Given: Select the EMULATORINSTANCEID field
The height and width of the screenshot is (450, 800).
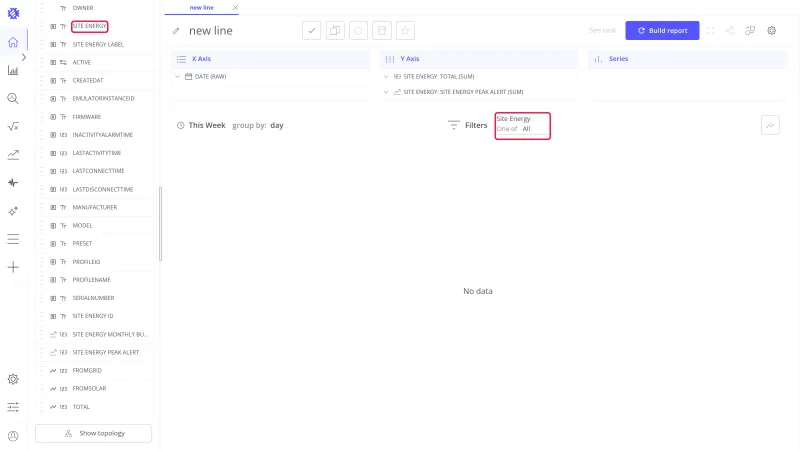Looking at the screenshot, I should pyautogui.click(x=104, y=98).
